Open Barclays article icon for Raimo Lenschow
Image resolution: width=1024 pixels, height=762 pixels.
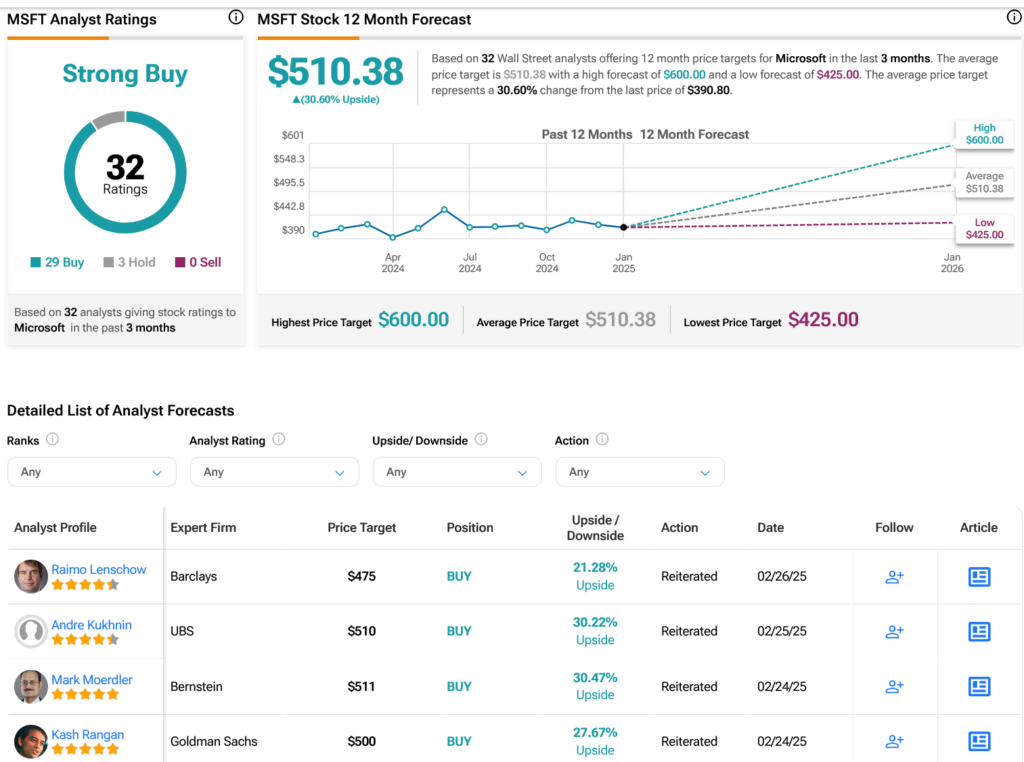979,577
